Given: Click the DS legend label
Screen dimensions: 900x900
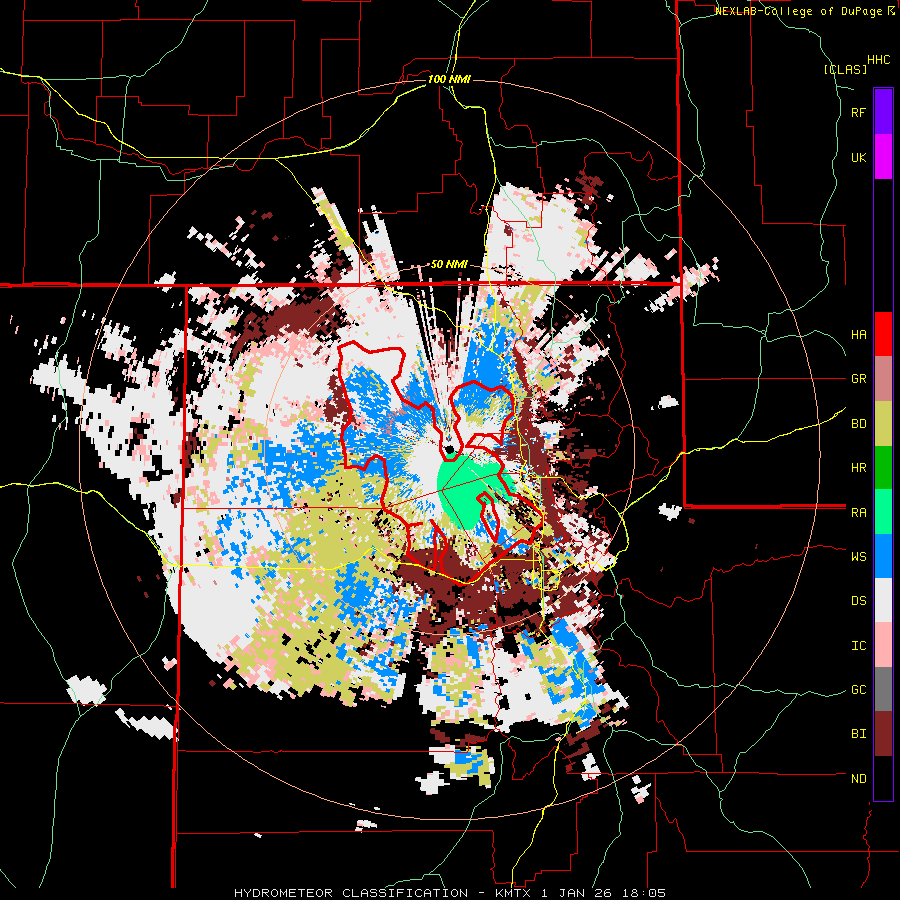Looking at the screenshot, I should tap(858, 601).
